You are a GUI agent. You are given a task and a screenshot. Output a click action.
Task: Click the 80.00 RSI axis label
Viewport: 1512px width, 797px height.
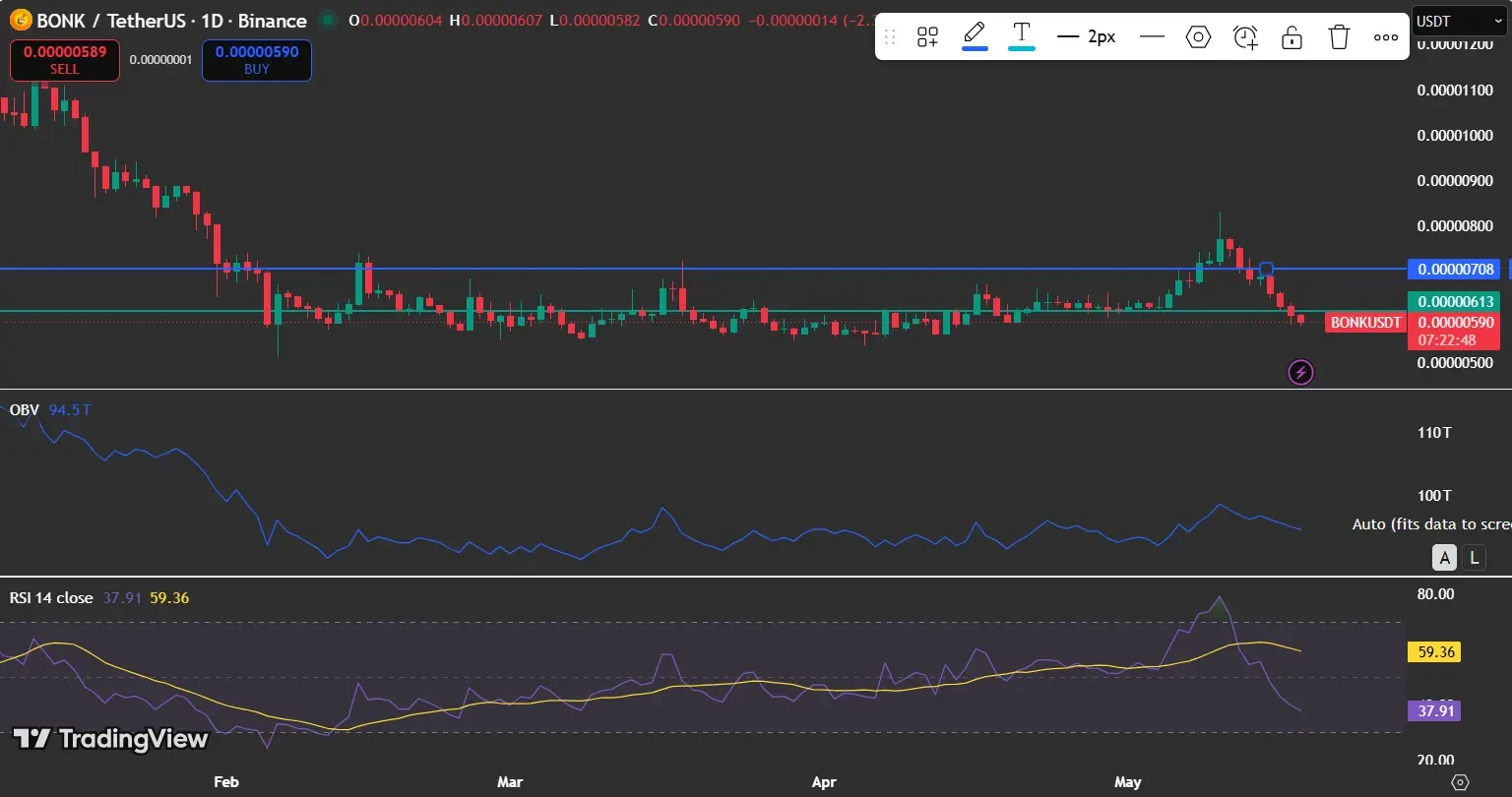[1434, 593]
